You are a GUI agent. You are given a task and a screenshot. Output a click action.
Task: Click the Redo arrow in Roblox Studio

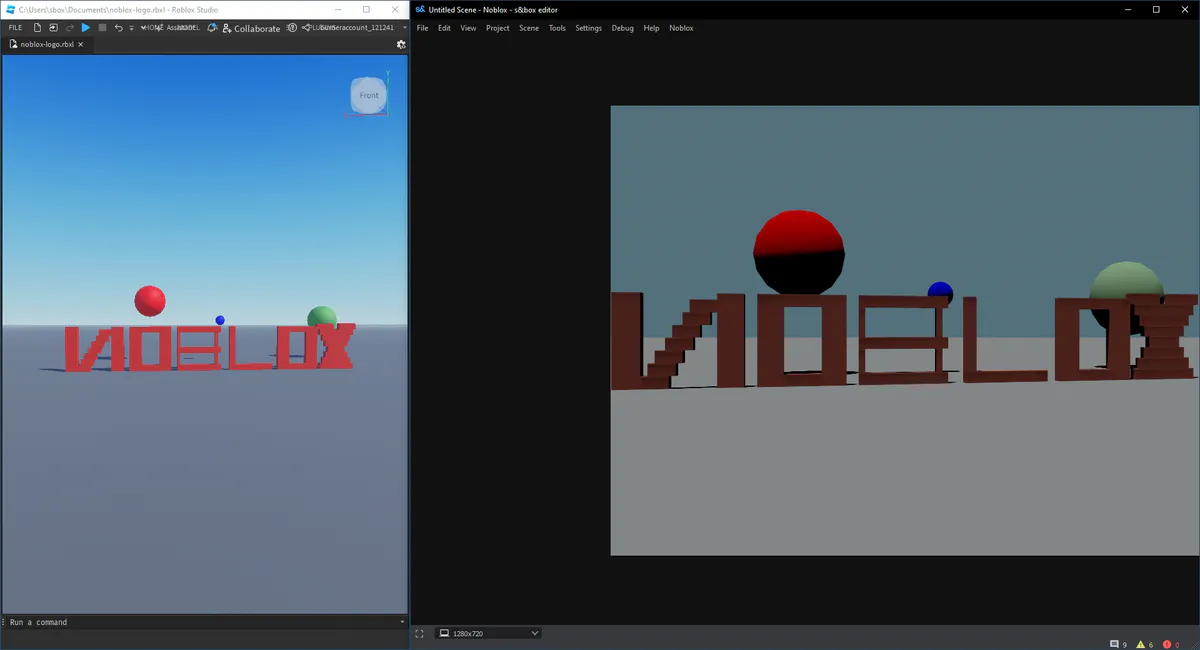click(x=70, y=28)
